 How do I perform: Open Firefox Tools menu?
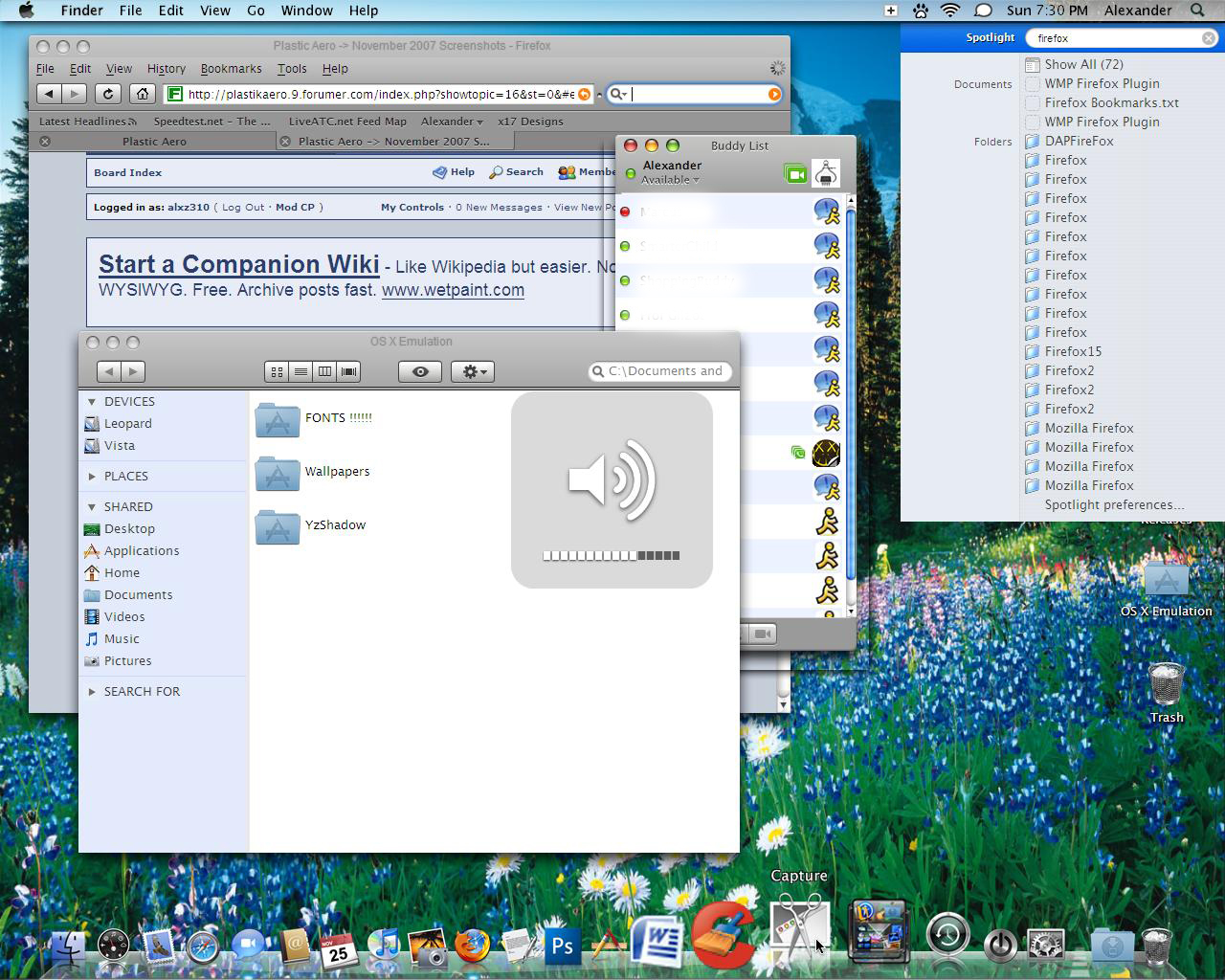[292, 69]
